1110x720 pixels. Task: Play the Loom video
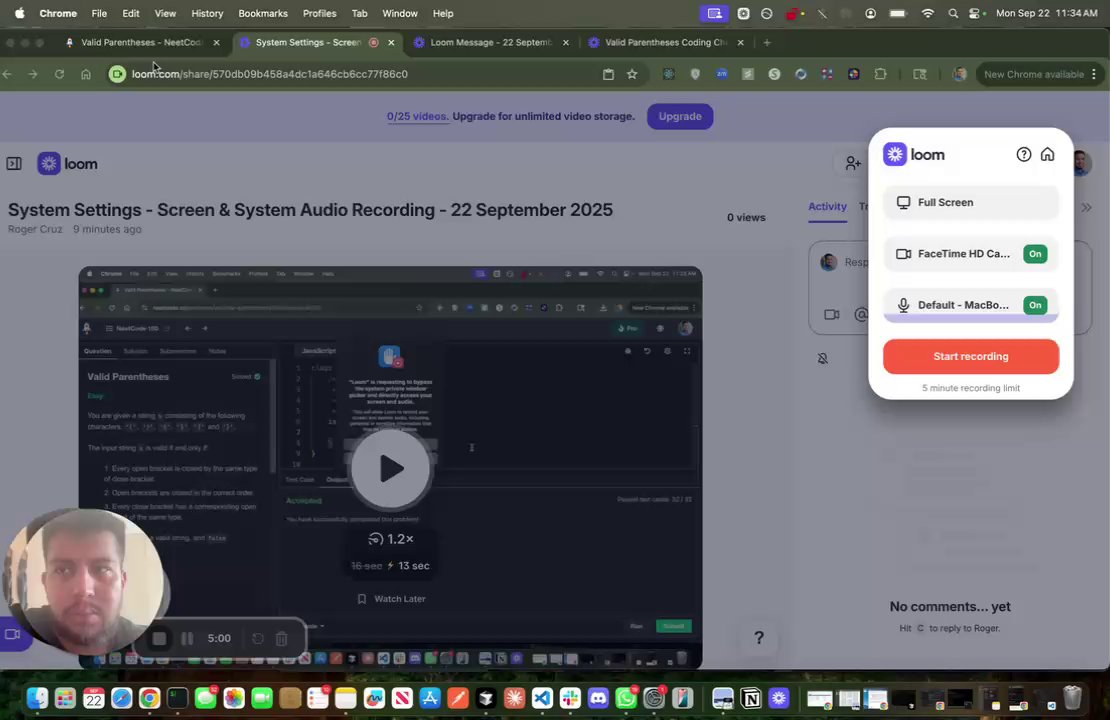[391, 468]
